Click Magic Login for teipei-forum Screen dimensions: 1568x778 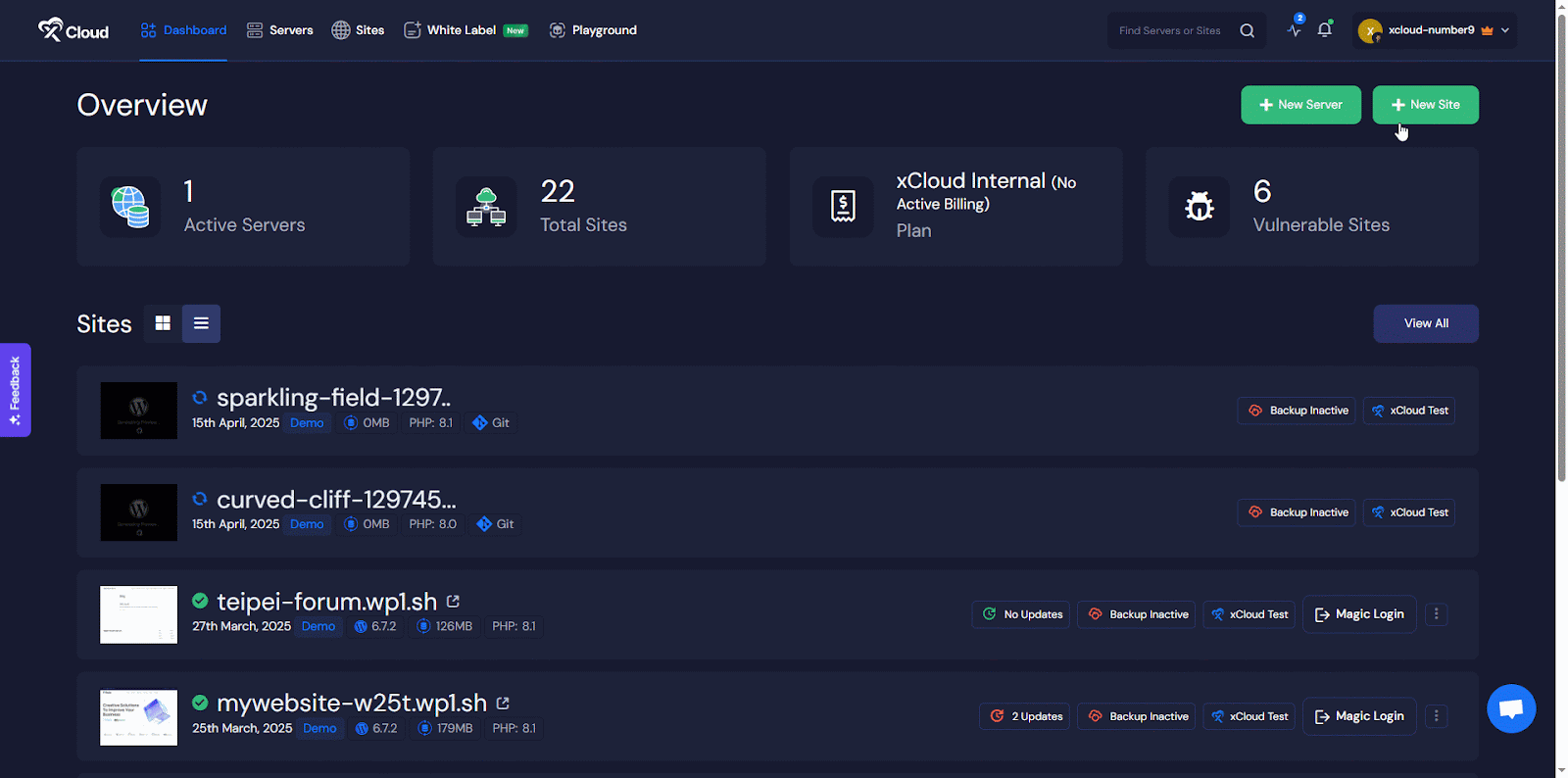[x=1359, y=614]
